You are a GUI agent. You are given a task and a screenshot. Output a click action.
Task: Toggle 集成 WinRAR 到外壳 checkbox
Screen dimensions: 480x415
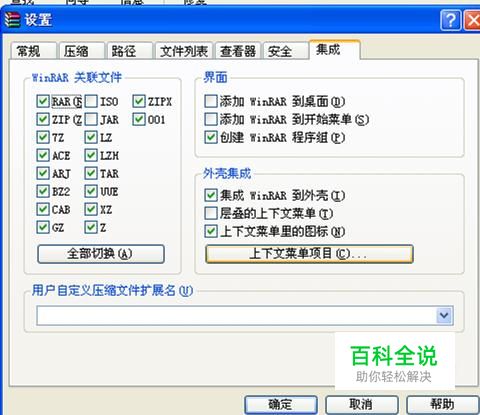coord(211,195)
